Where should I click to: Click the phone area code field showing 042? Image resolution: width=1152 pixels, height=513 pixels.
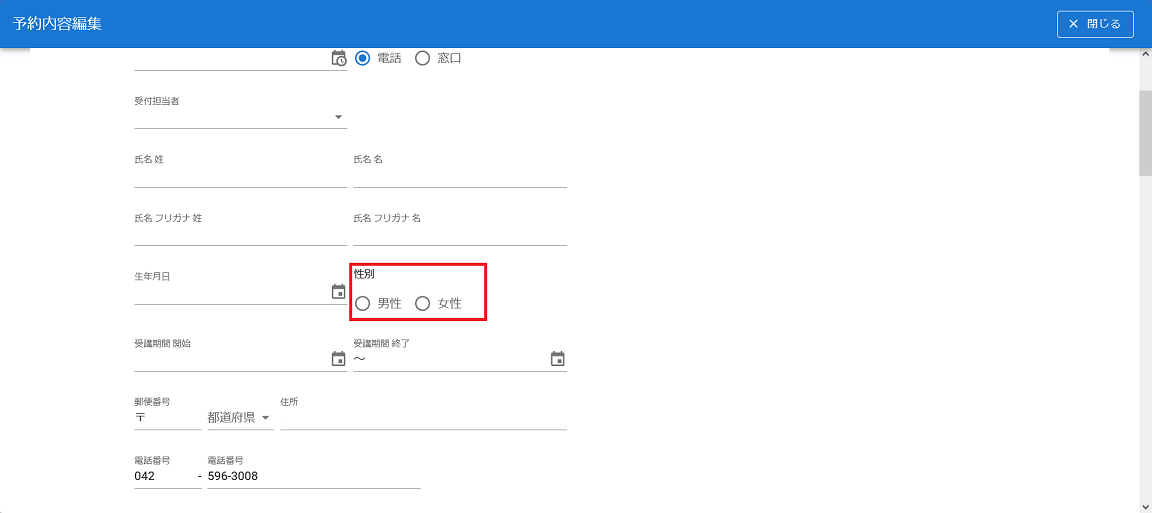[166, 477]
